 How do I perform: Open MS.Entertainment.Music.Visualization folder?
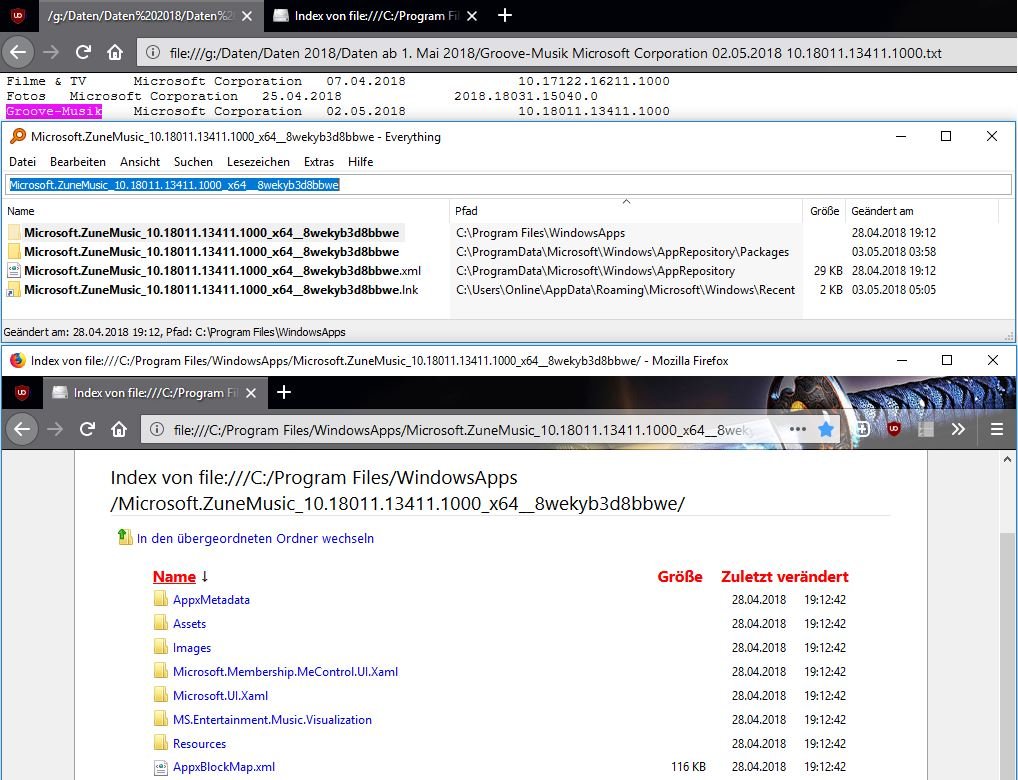tap(272, 720)
